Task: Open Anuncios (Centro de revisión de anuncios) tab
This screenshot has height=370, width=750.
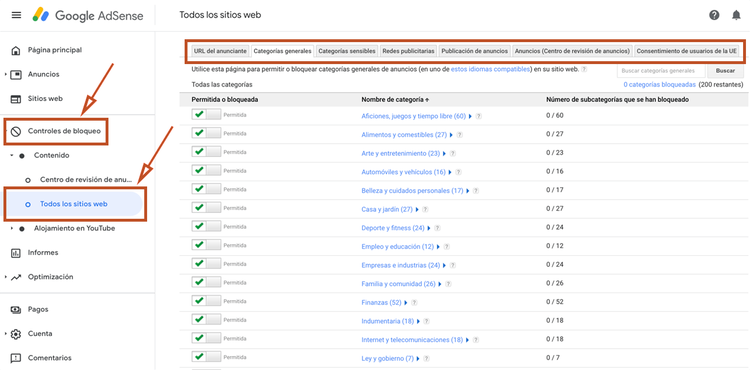Action: 573,51
